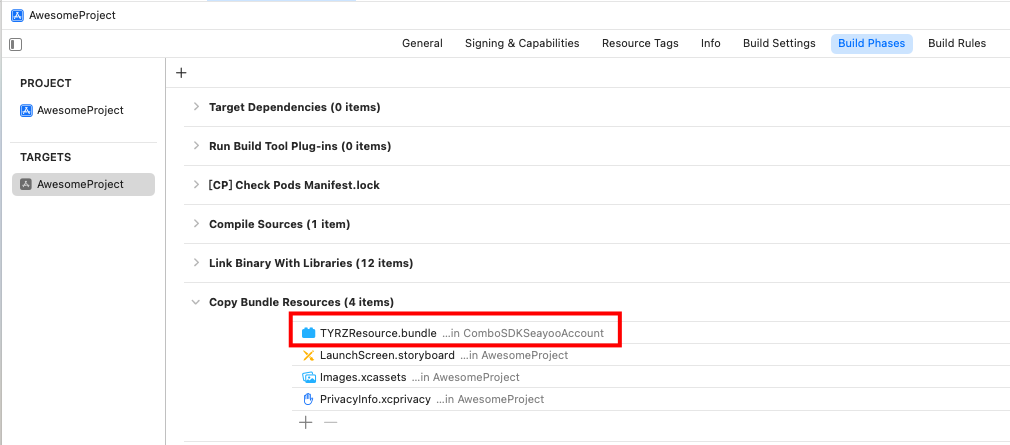Click the '...in ComboSDKSeayooAccount' location text

(x=523, y=334)
